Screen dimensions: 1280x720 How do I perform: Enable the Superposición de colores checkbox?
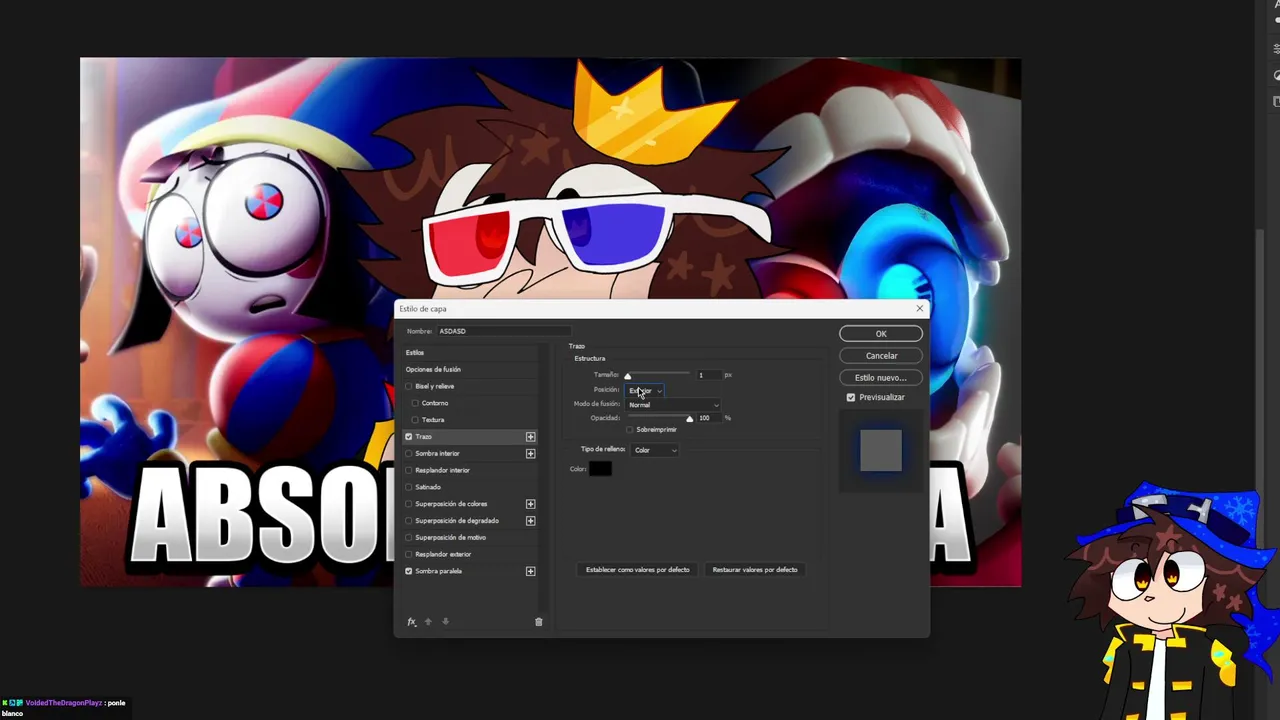[408, 504]
